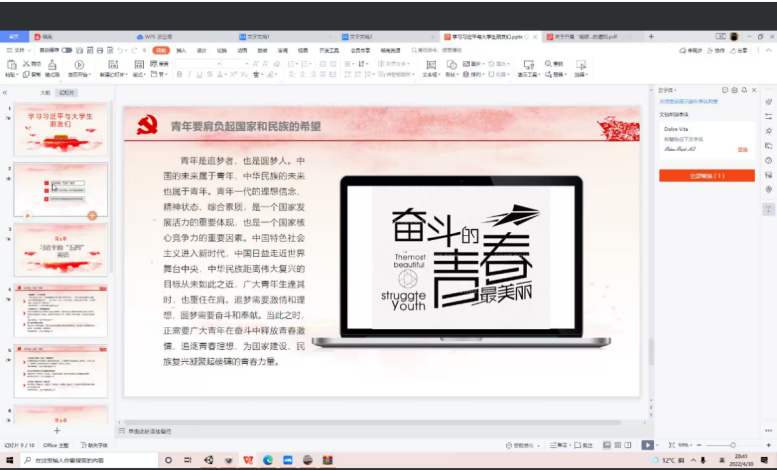
Task: Select the first slide thumbnail
Action: click(x=61, y=128)
